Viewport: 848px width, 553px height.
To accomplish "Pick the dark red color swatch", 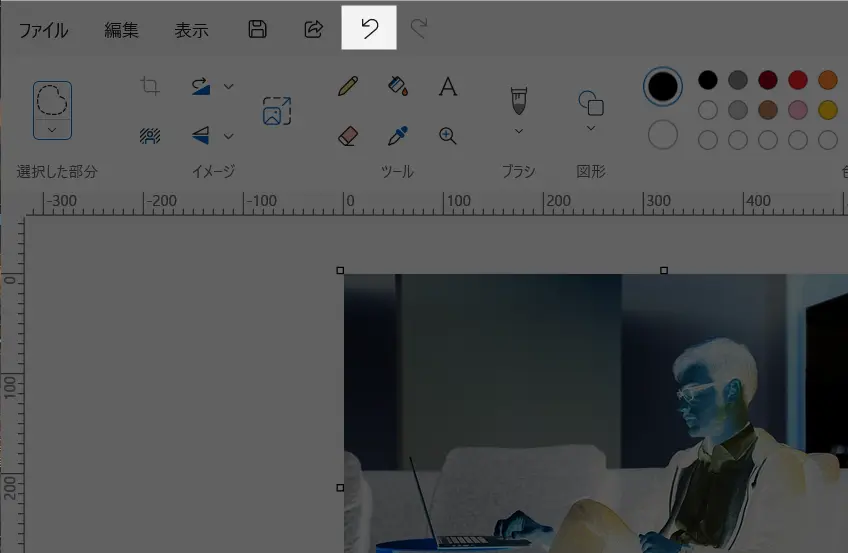I will [x=768, y=80].
